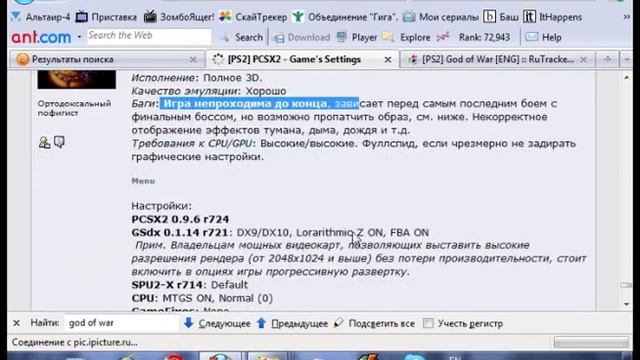This screenshot has height=360, width=640.
Task: Click the ant.com logo
Action: (x=41, y=37)
